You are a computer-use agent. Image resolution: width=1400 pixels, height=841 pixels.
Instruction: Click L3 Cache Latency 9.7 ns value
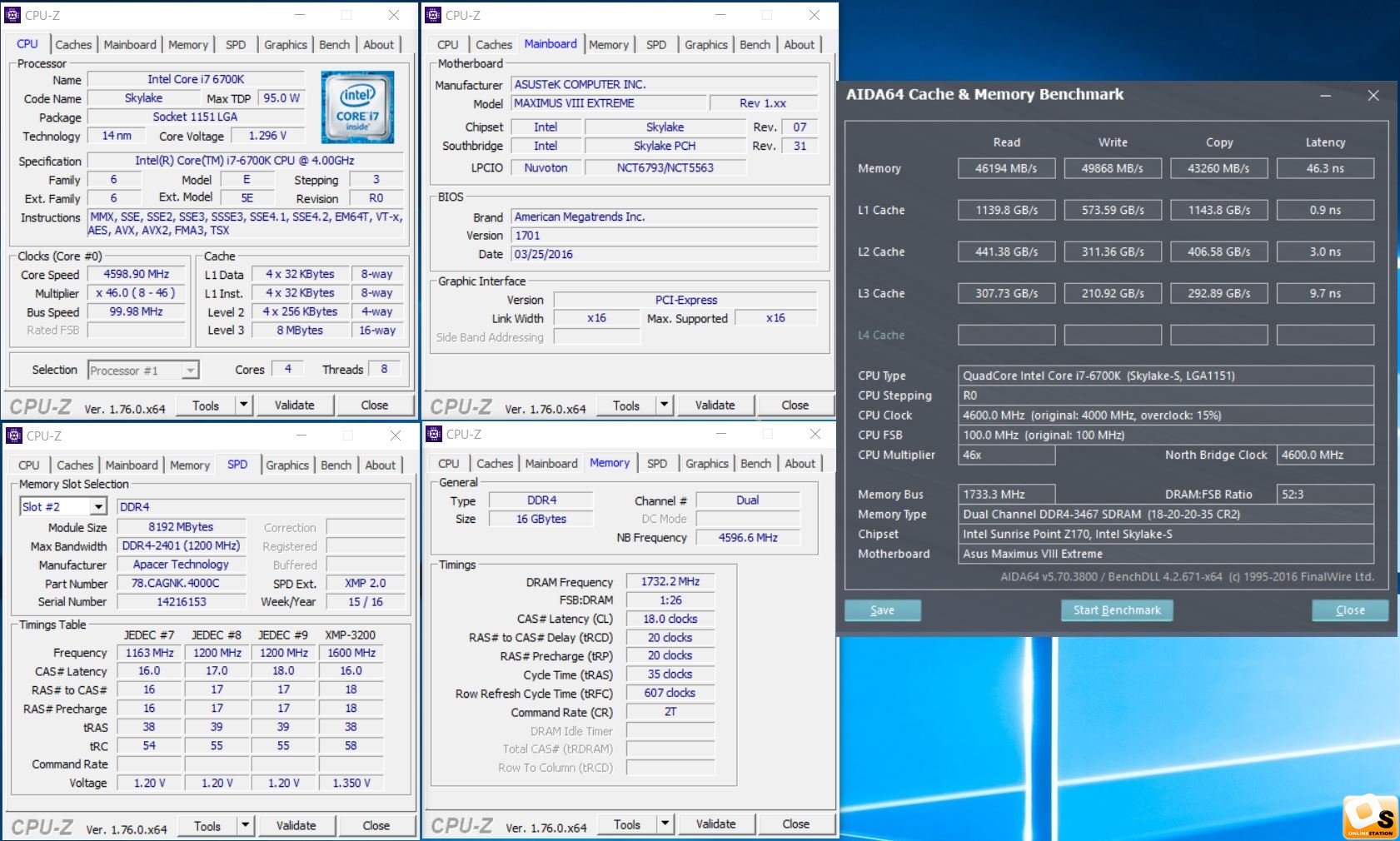coord(1325,293)
